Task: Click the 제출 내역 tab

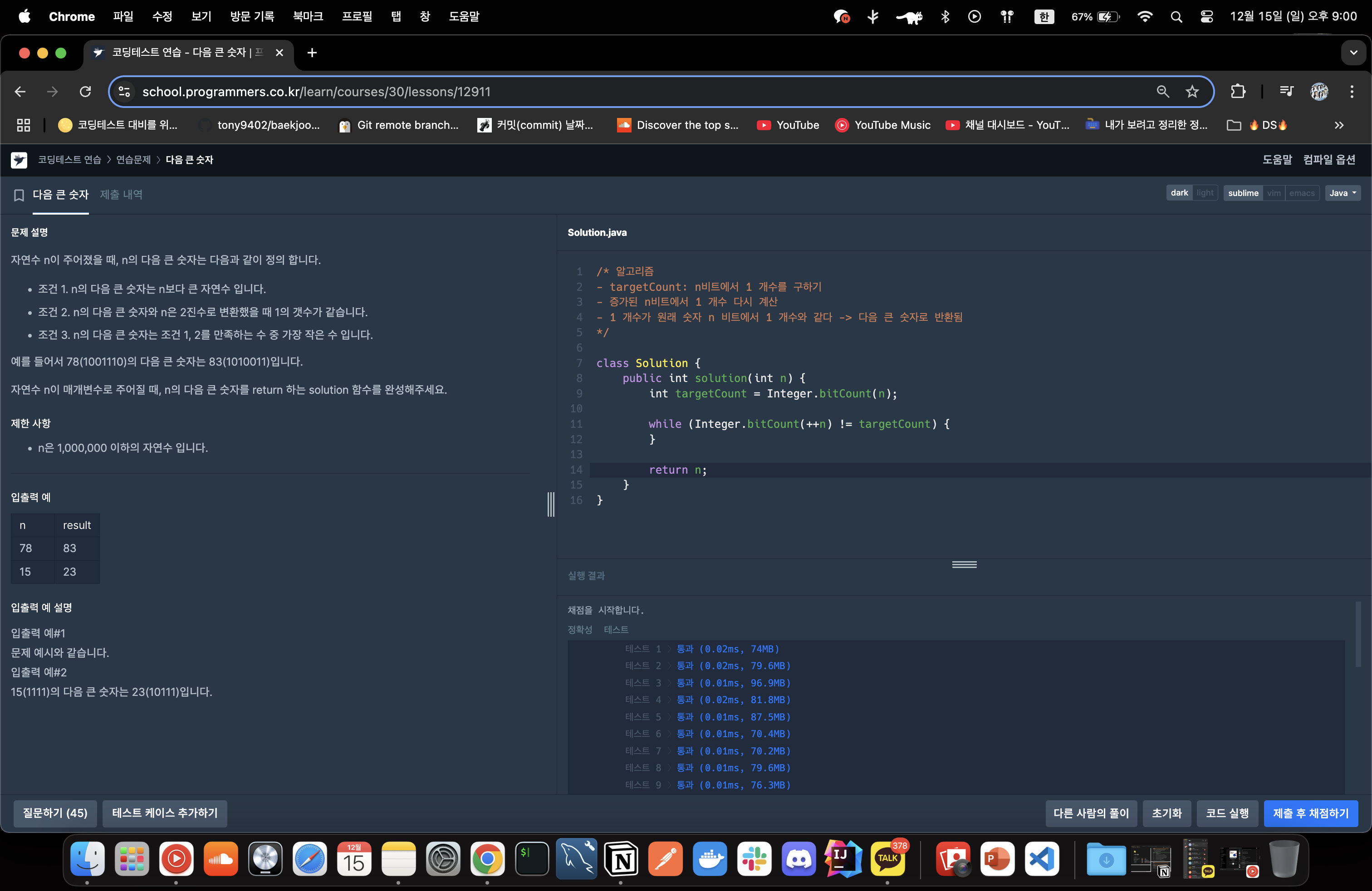Action: coord(123,194)
